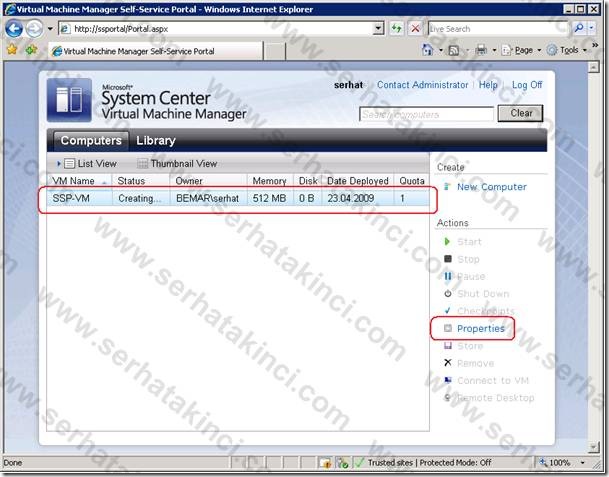Click the Favorites star icon
The image size is (609, 477).
coord(12,50)
